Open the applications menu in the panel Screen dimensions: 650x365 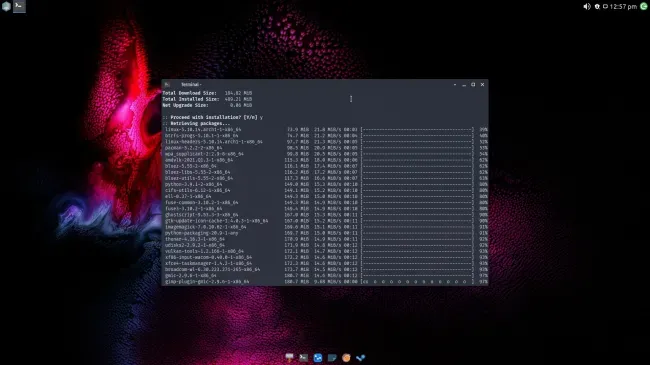(6, 6)
